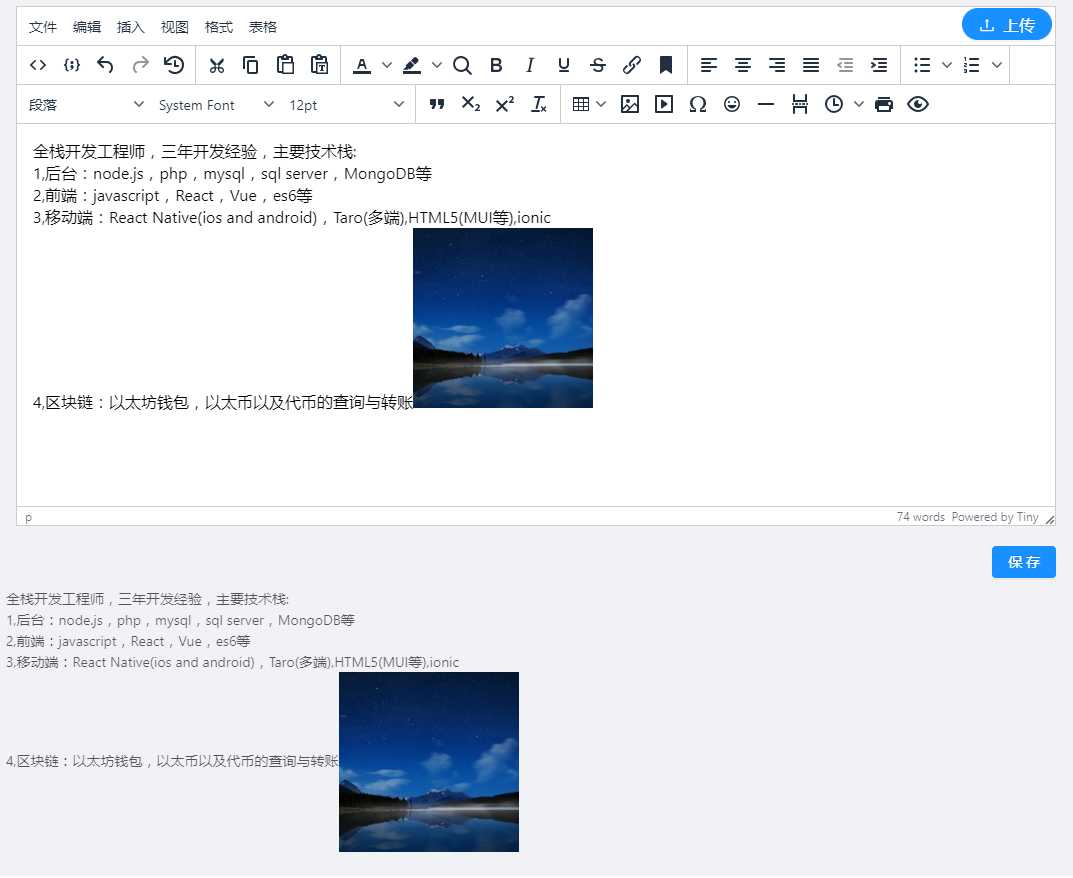Viewport: 1073px width, 878px height.
Task: Expand numbered list style options
Action: point(997,65)
